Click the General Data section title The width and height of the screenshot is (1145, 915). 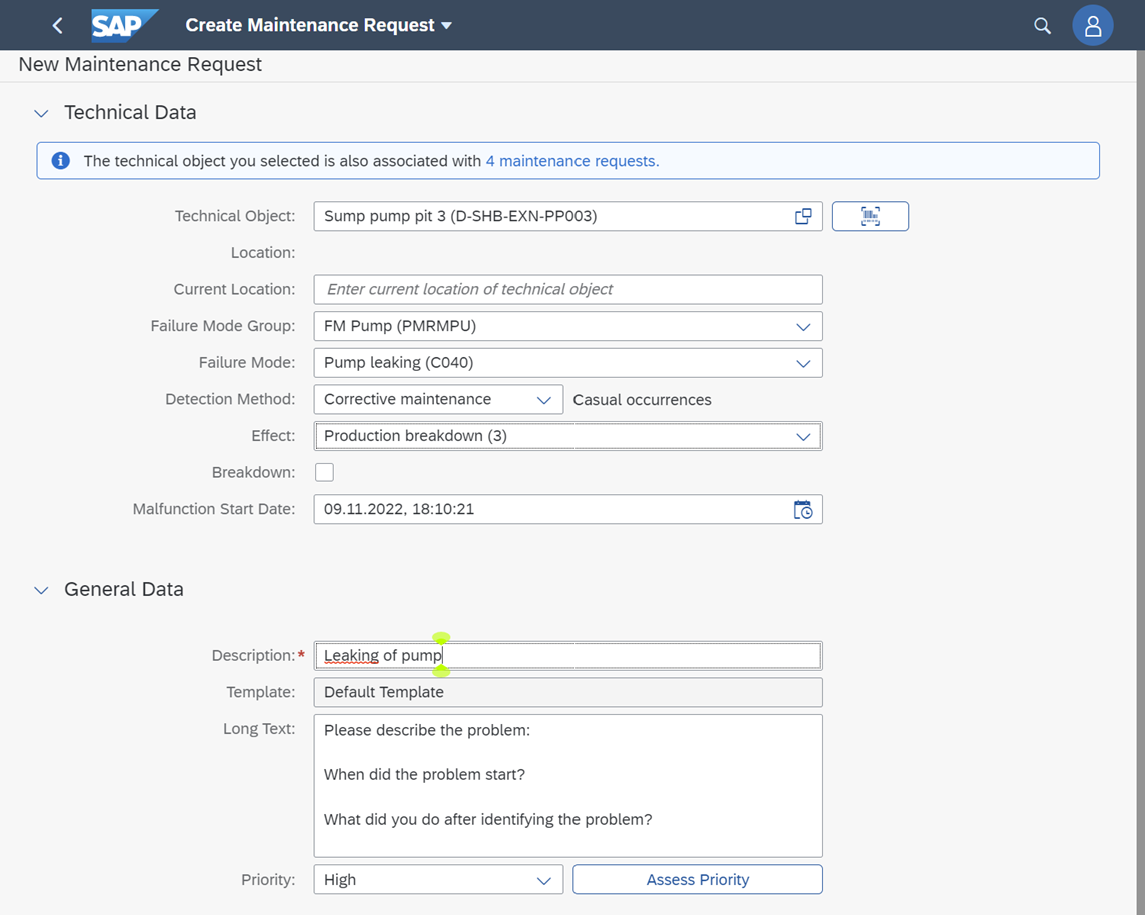click(x=124, y=589)
